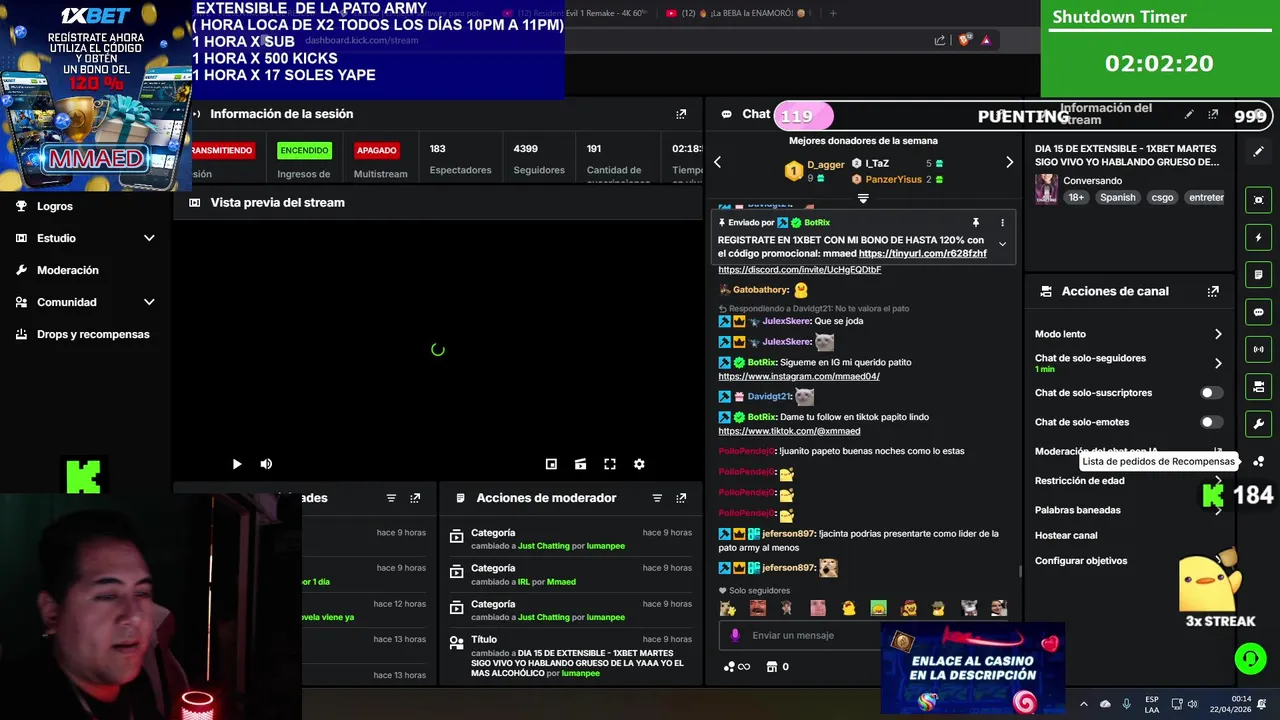Screen dimensions: 1280x720
Task: Expand the Comunidad sidebar menu
Action: [x=149, y=302]
